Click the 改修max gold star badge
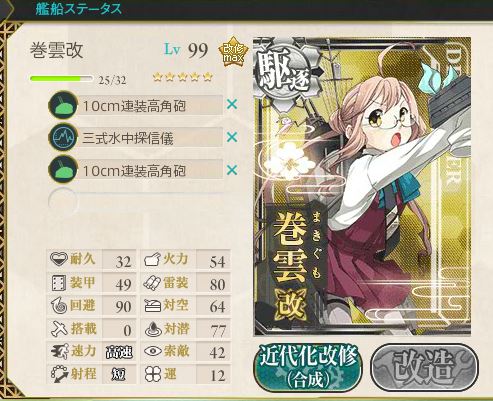 point(233,52)
